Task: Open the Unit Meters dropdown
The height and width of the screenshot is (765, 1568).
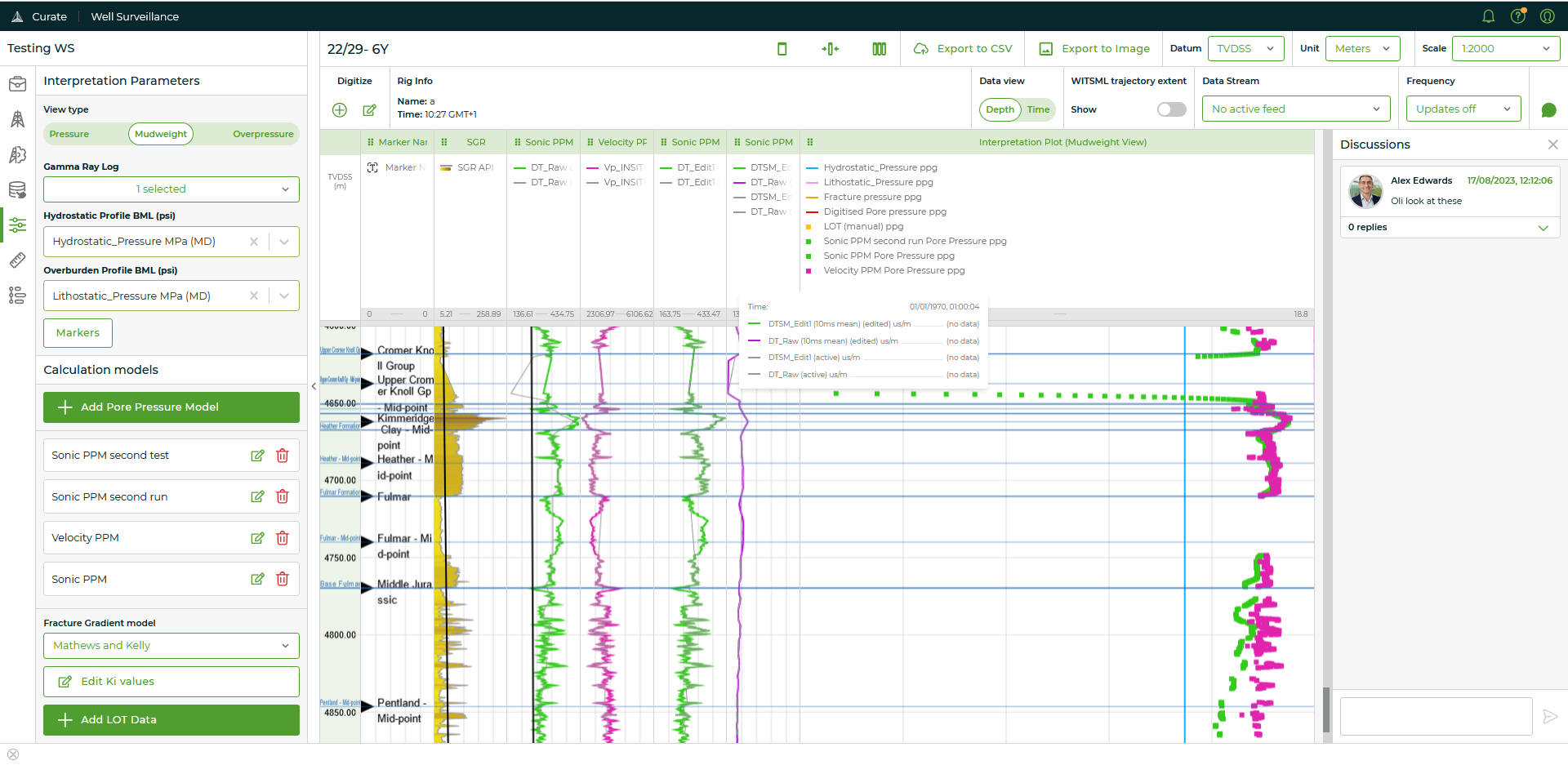Action: (x=1362, y=49)
